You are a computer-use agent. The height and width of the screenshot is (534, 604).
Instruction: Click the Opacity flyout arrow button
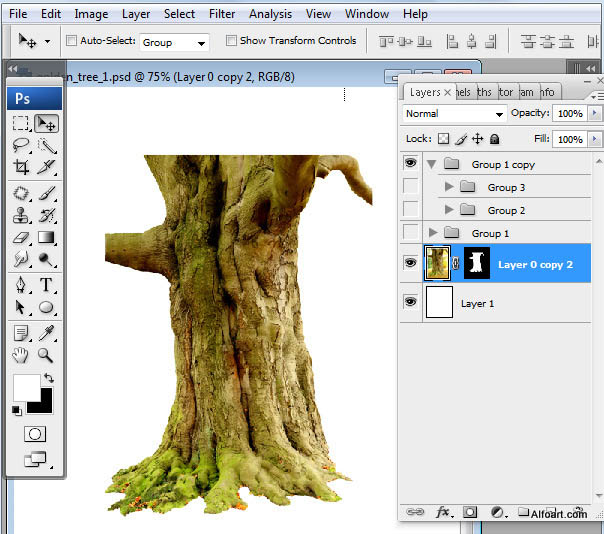tap(596, 114)
